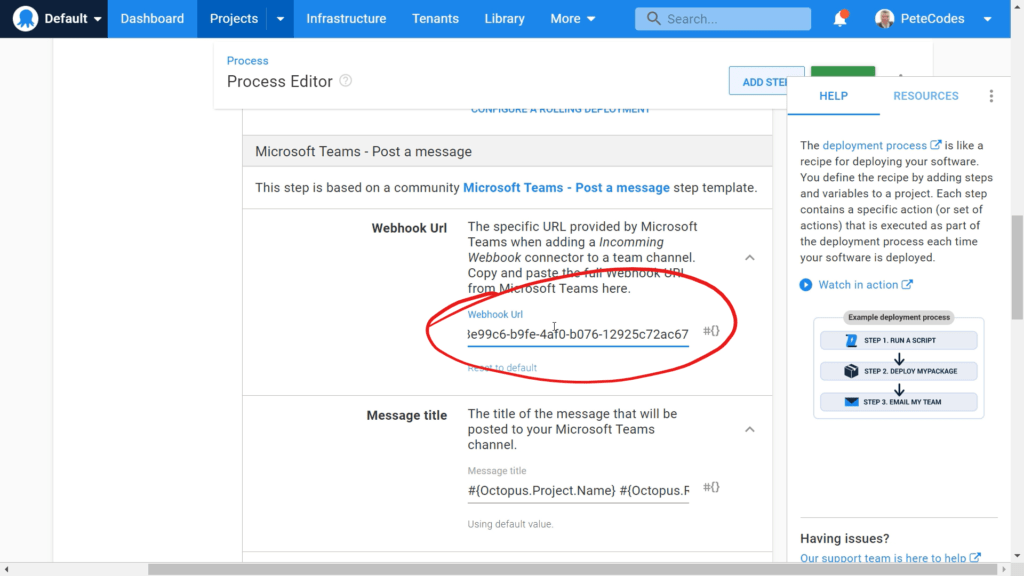The image size is (1024, 576).
Task: Click the Configure a rolling deployment link
Action: pos(560,110)
